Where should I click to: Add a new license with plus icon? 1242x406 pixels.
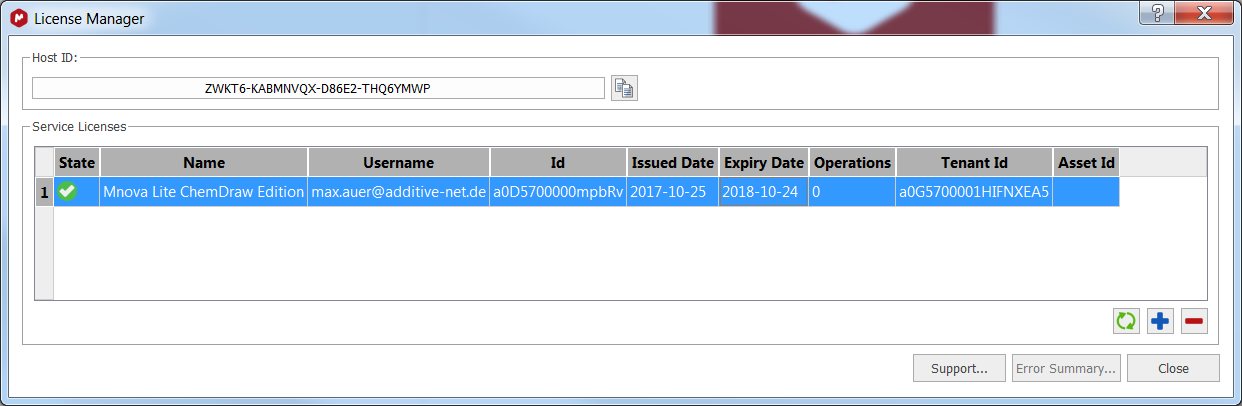point(1160,321)
